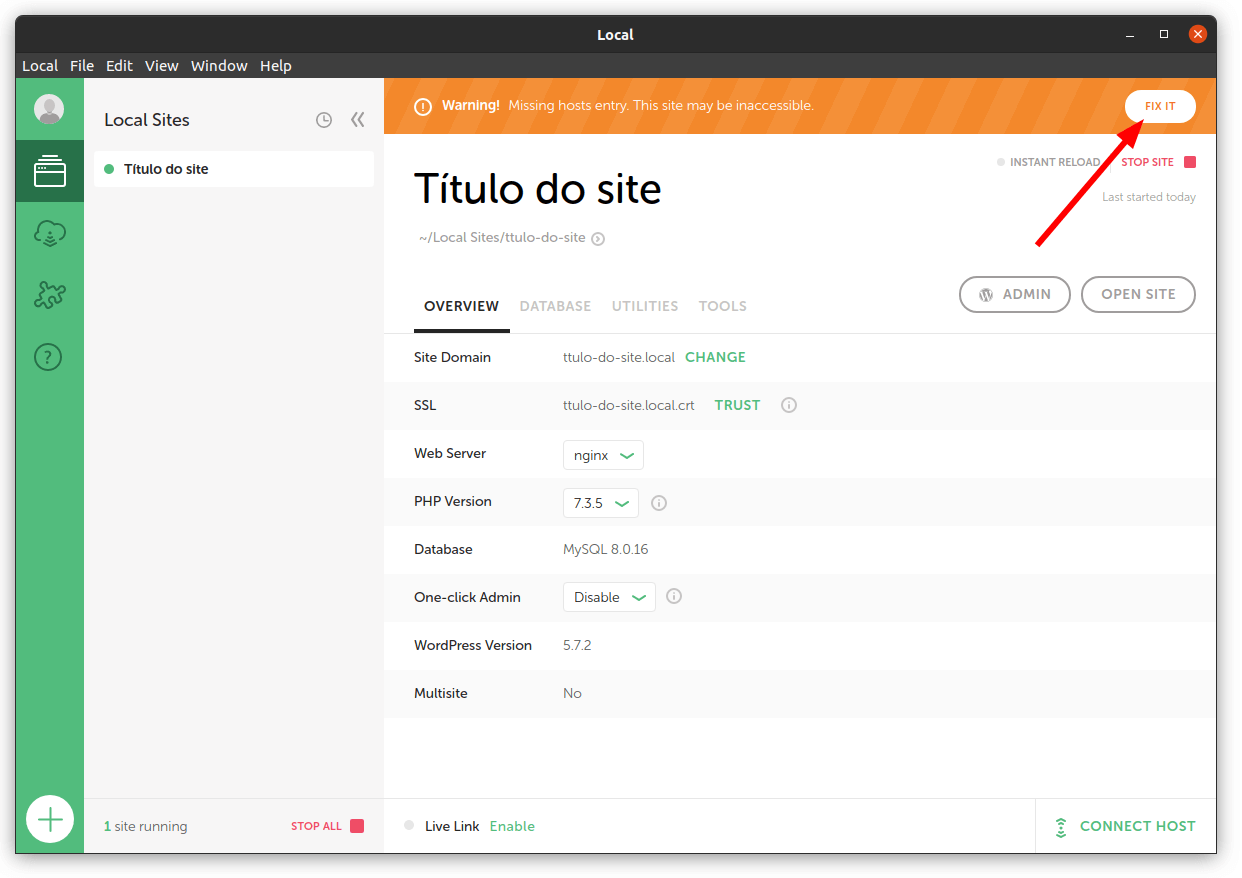Click the warning exclamation icon

[423, 106]
